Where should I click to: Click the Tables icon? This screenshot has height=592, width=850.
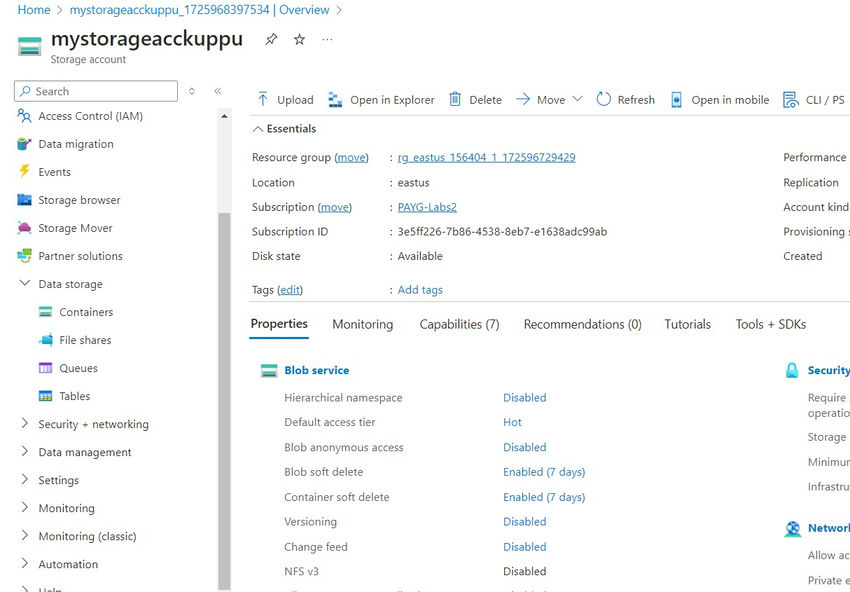pos(46,396)
